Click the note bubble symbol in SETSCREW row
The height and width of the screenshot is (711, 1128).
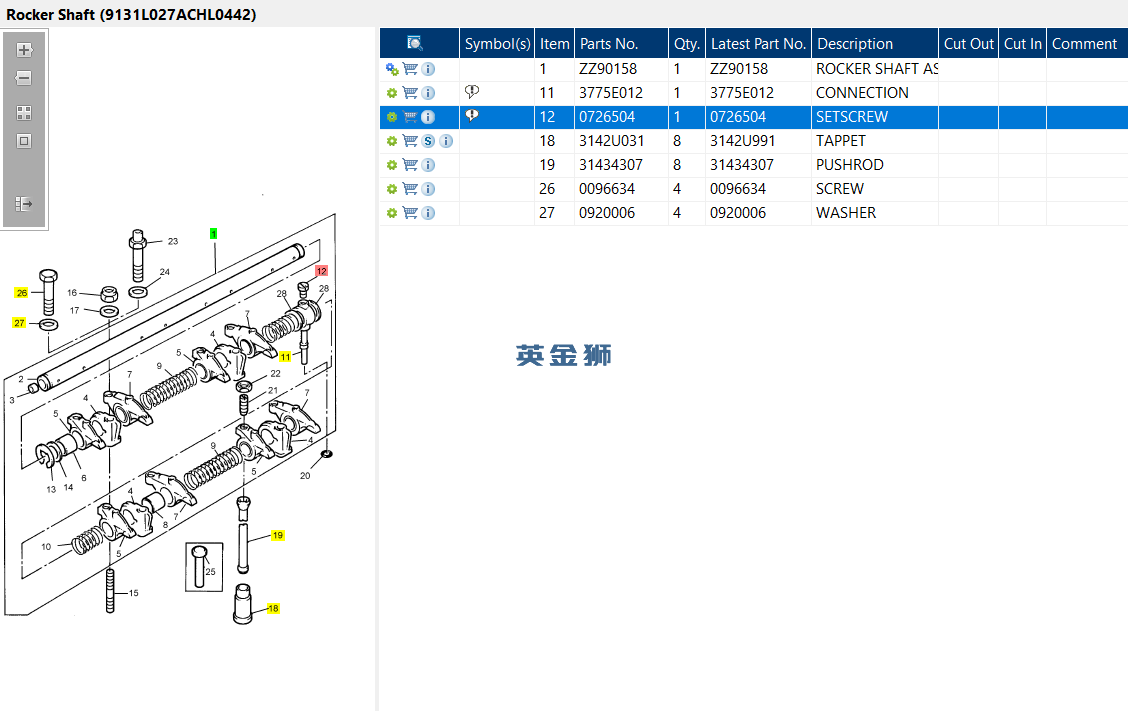point(472,115)
